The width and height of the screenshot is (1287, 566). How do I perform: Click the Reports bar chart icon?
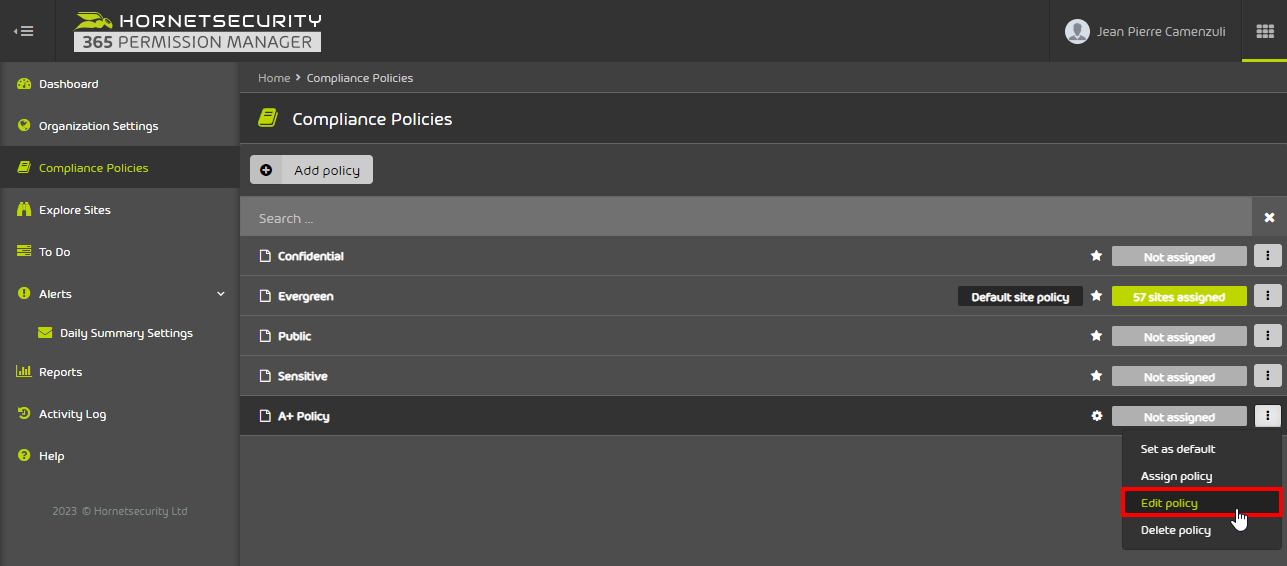24,372
